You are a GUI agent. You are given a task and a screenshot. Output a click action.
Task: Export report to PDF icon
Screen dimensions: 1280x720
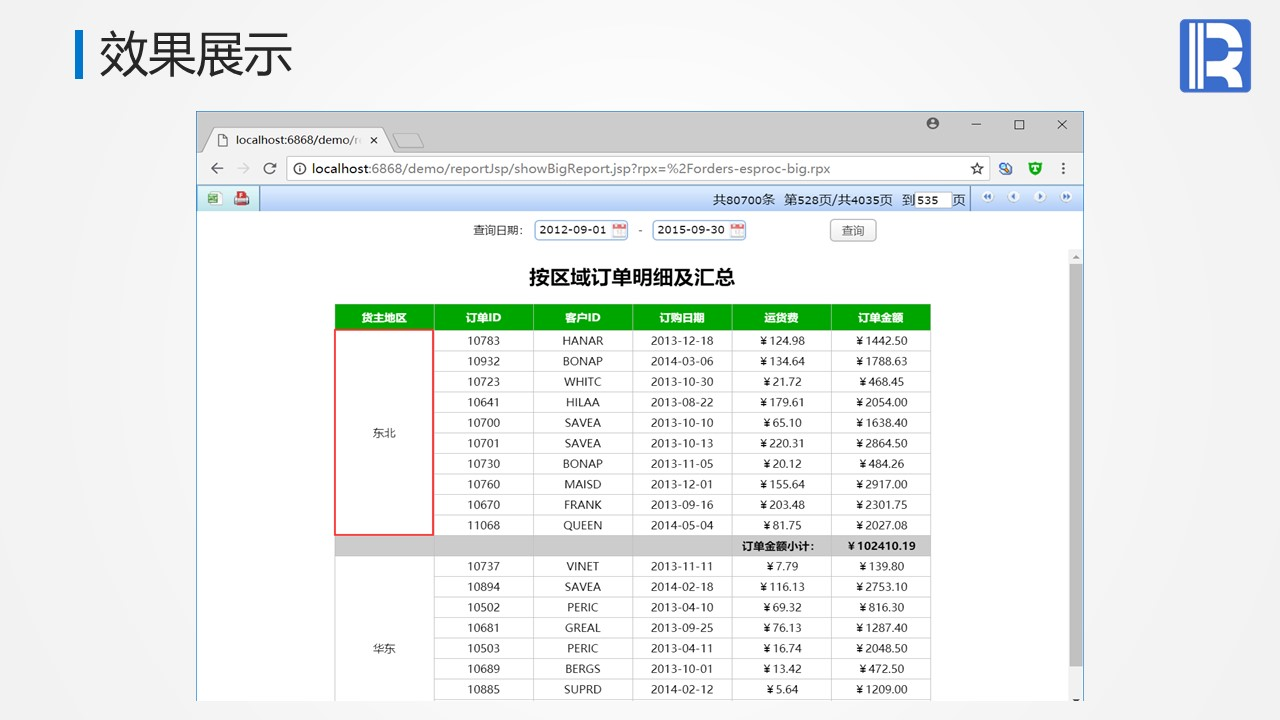click(241, 199)
